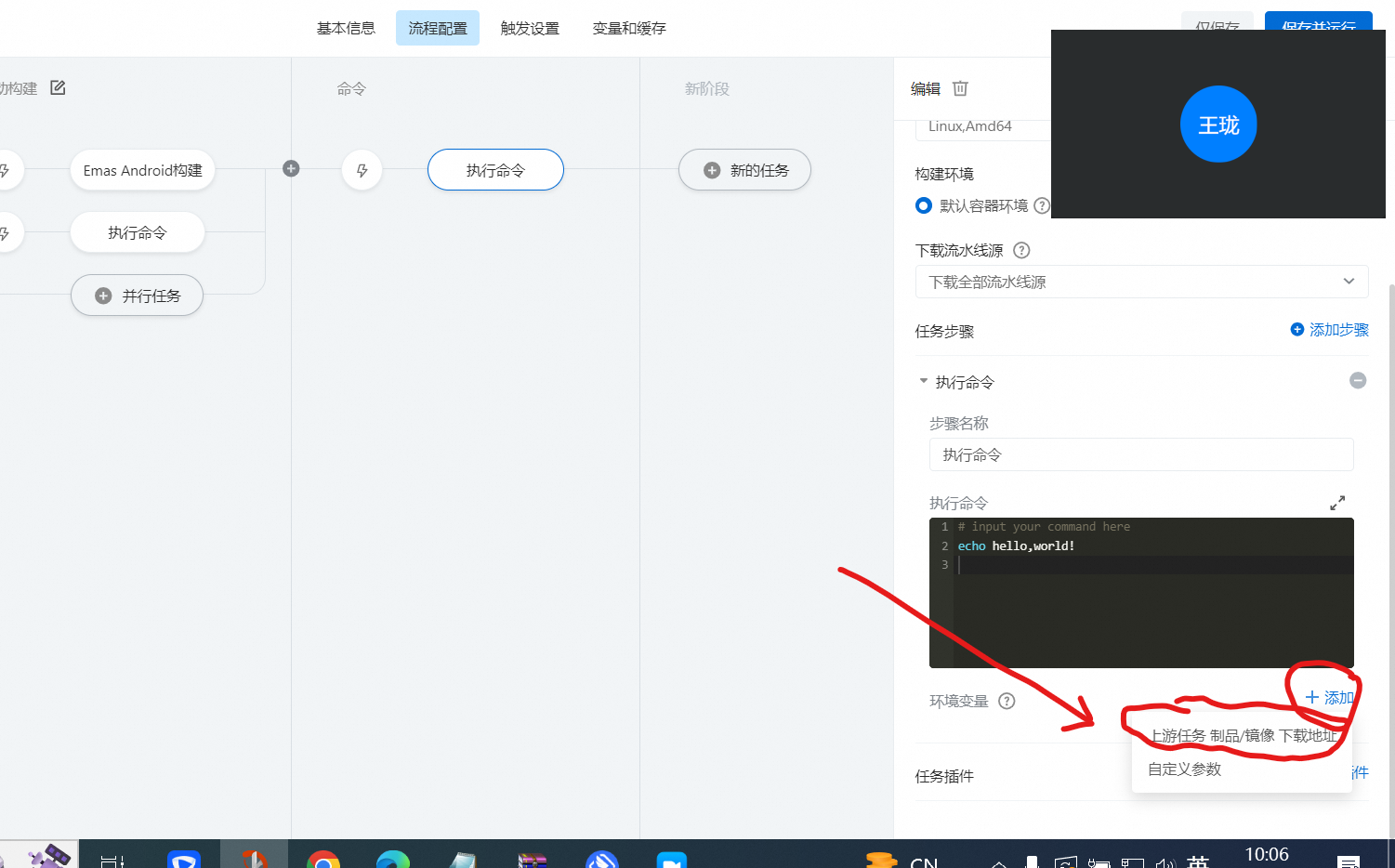
Task: Show help for 默认容器环境
Action: coord(1042,205)
